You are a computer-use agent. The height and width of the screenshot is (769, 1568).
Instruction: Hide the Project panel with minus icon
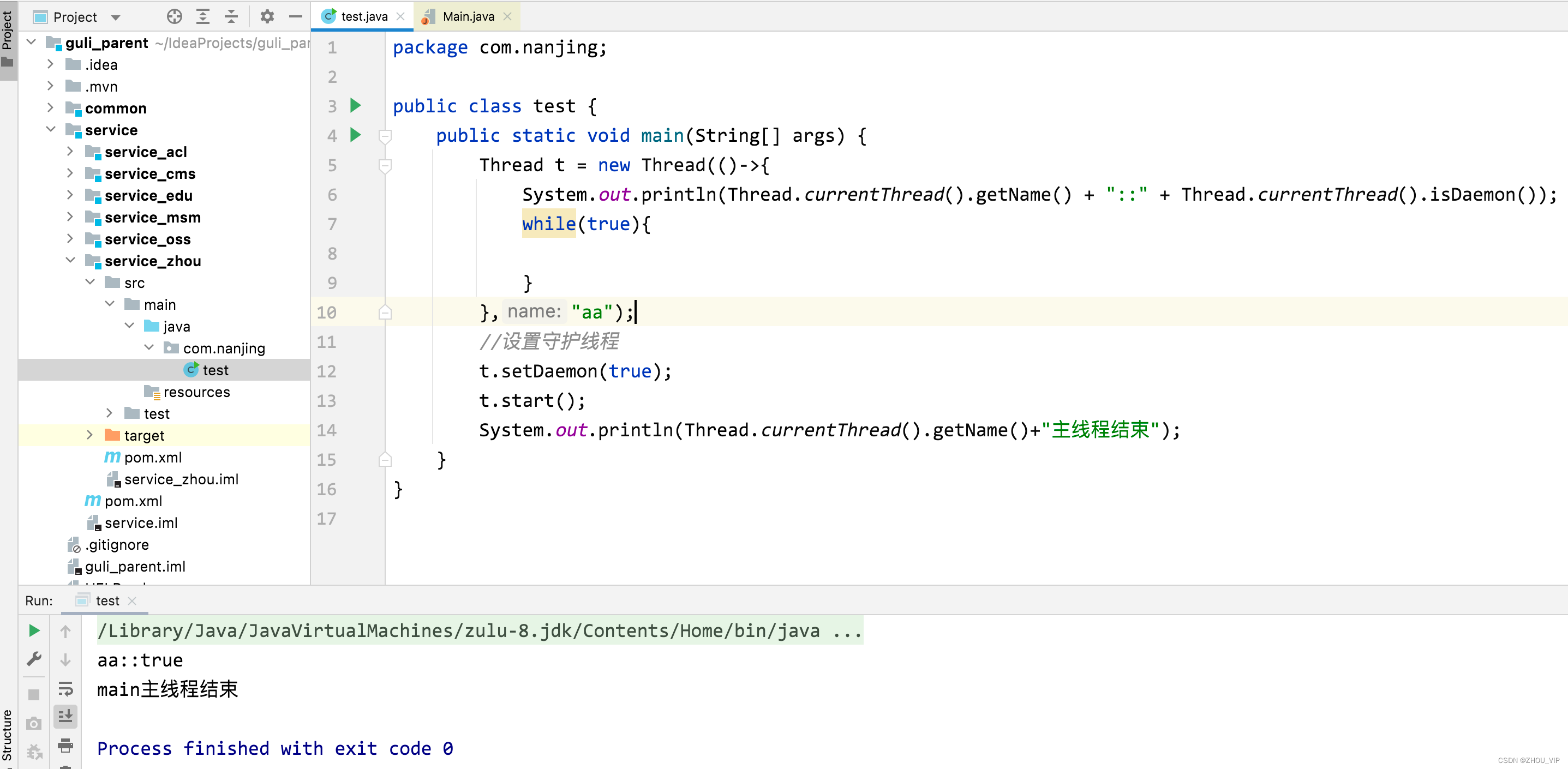pyautogui.click(x=296, y=16)
